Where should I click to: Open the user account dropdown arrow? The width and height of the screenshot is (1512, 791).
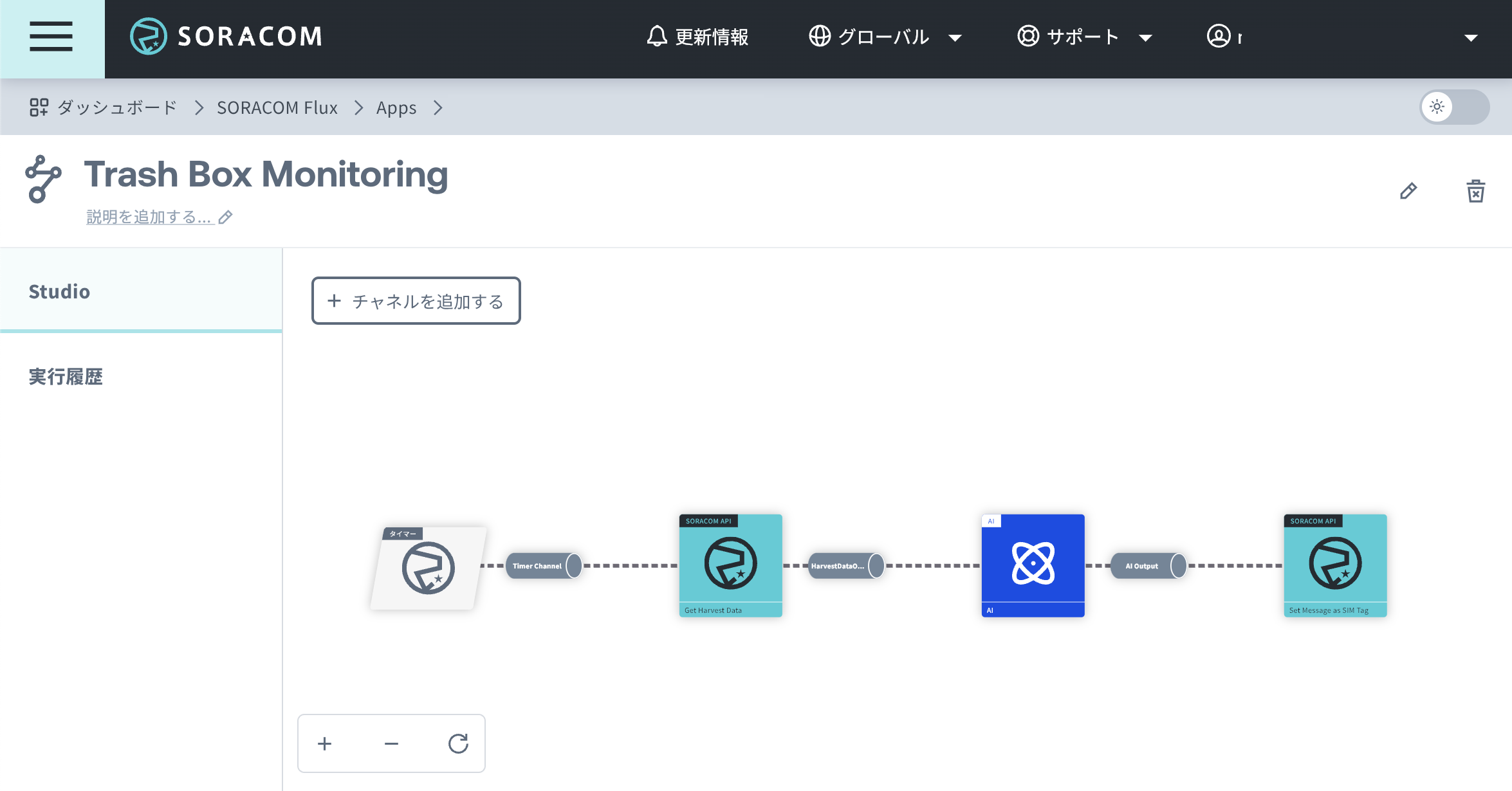point(1470,38)
